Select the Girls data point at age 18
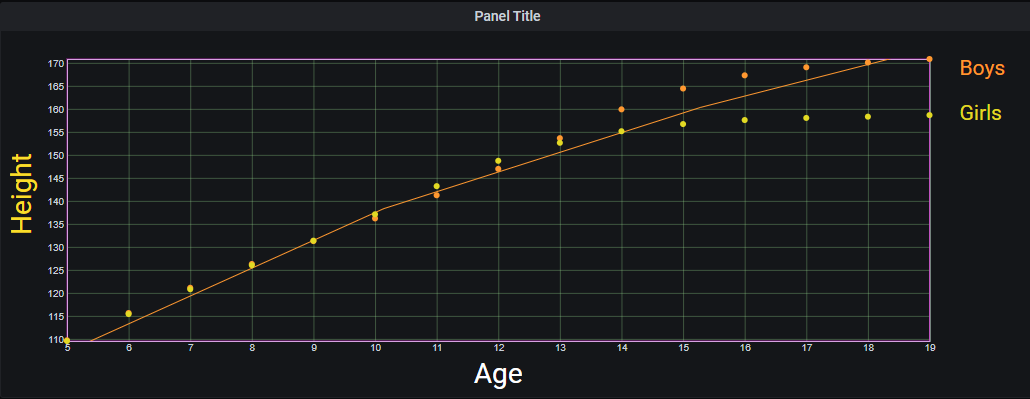This screenshot has width=1030, height=399. [868, 116]
